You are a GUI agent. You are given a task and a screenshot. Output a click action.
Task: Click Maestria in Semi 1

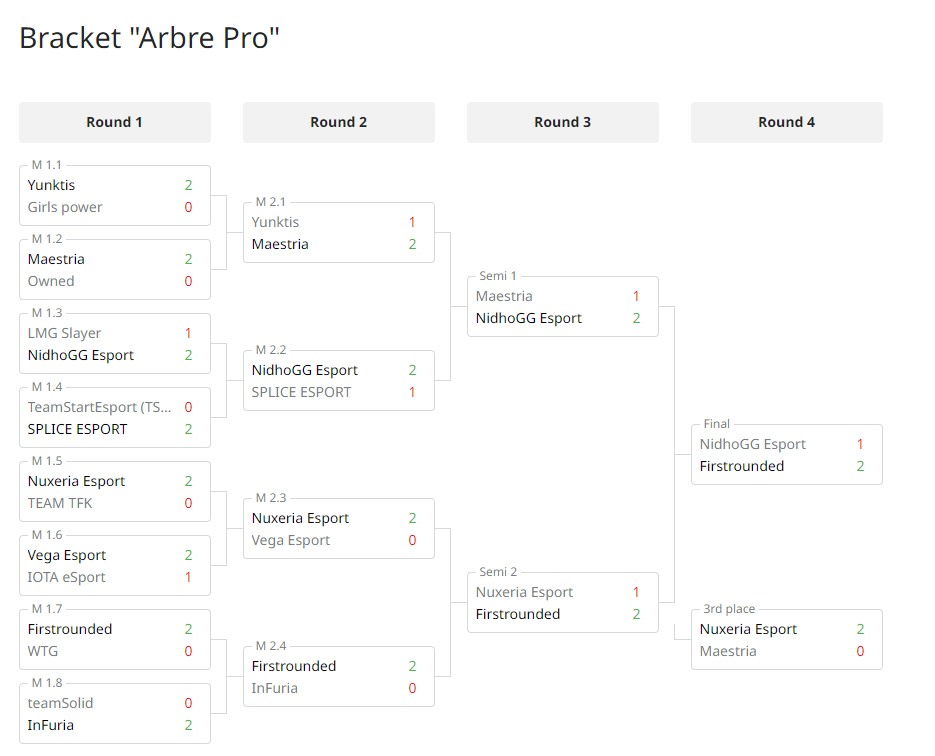504,296
